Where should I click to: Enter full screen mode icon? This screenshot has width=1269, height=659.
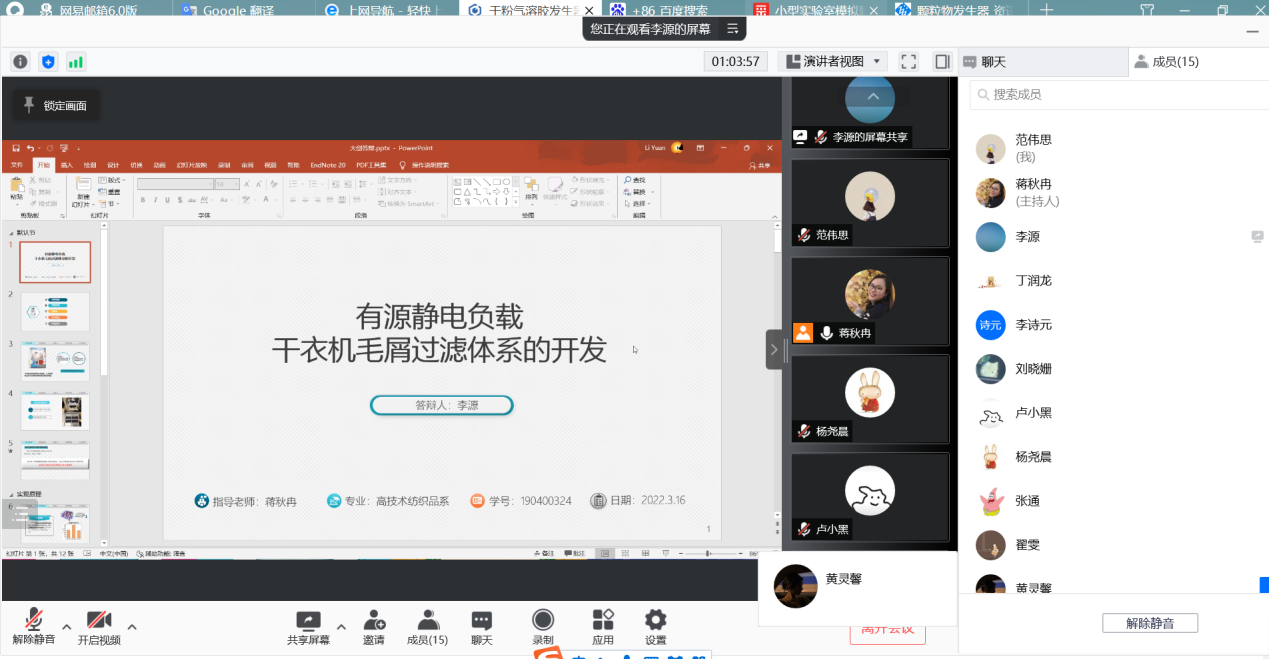point(908,62)
